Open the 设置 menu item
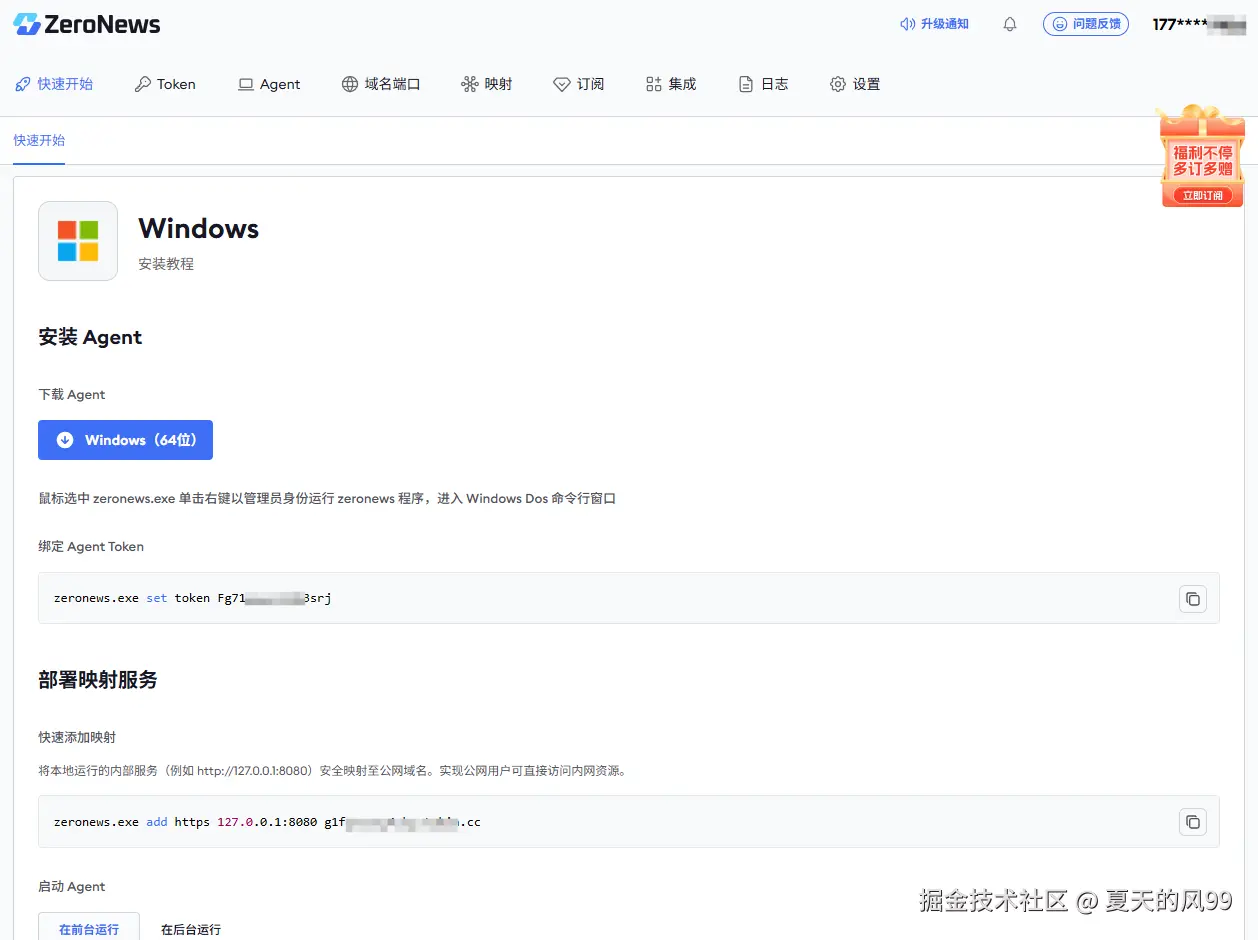The image size is (1258, 940). point(855,84)
